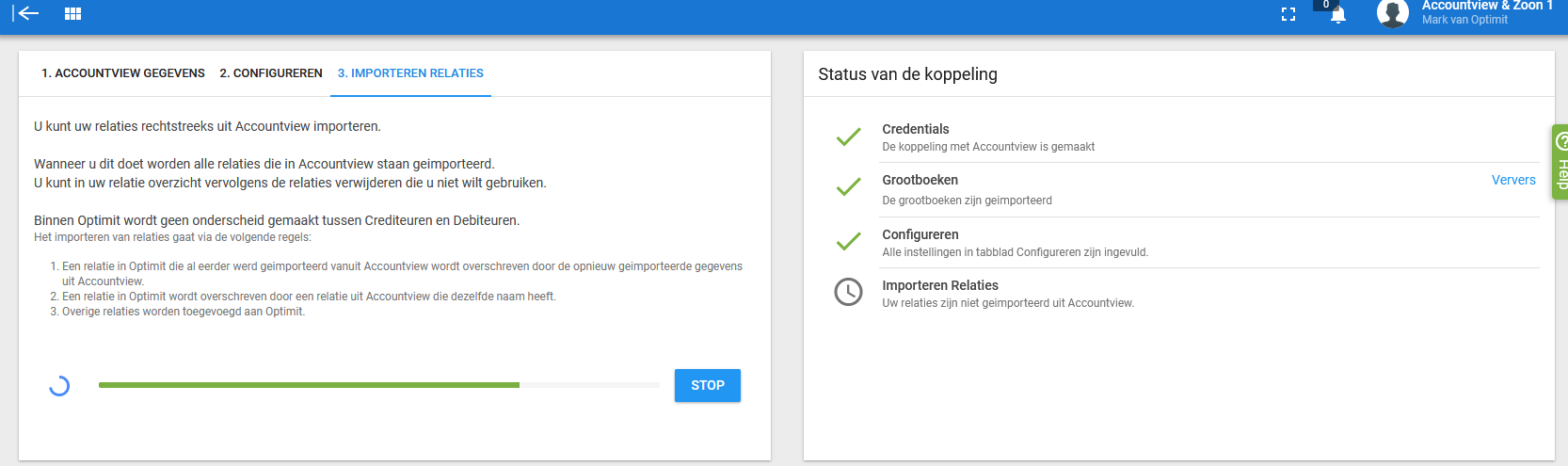Click 'De koppeling met Accountview is gemaakt'
Viewport: 1568px width, 466px height.
(x=988, y=147)
